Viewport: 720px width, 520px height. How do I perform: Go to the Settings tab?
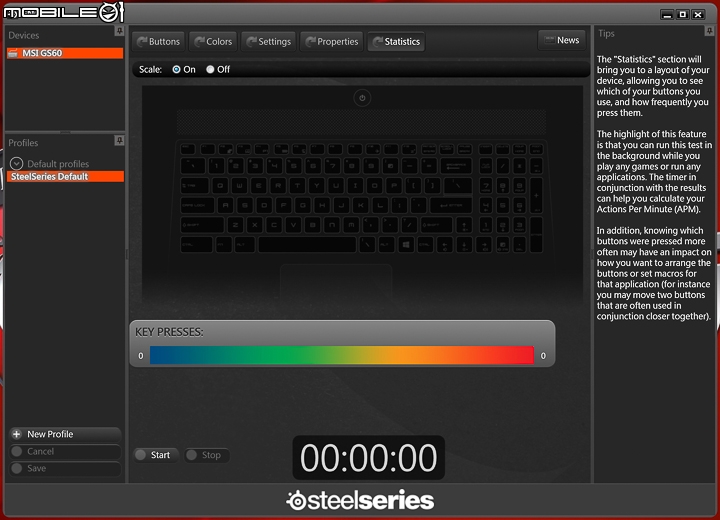click(x=269, y=42)
